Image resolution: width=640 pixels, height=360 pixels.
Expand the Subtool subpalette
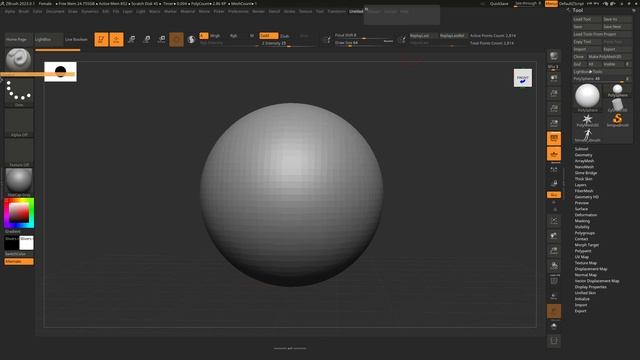[x=581, y=149]
